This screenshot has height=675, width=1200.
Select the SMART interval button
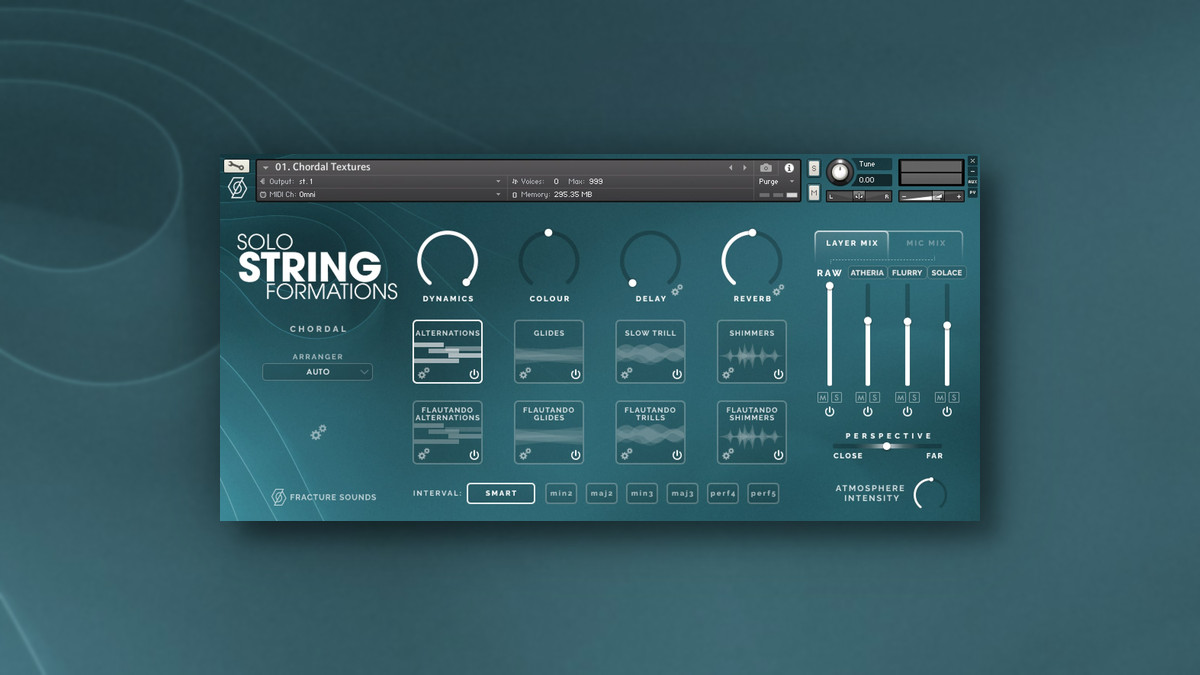click(501, 493)
